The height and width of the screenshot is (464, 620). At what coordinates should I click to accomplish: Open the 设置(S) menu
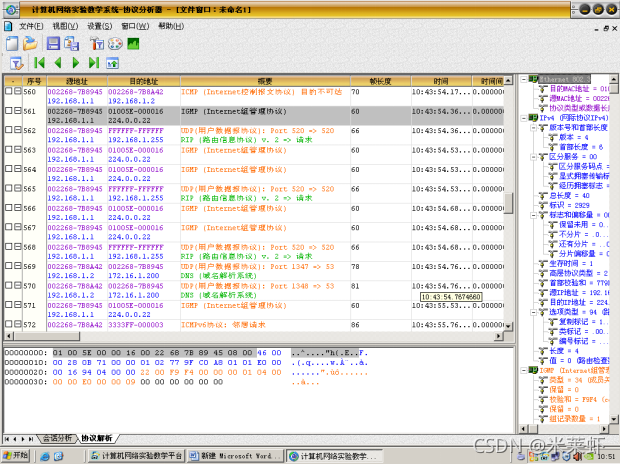(99, 26)
